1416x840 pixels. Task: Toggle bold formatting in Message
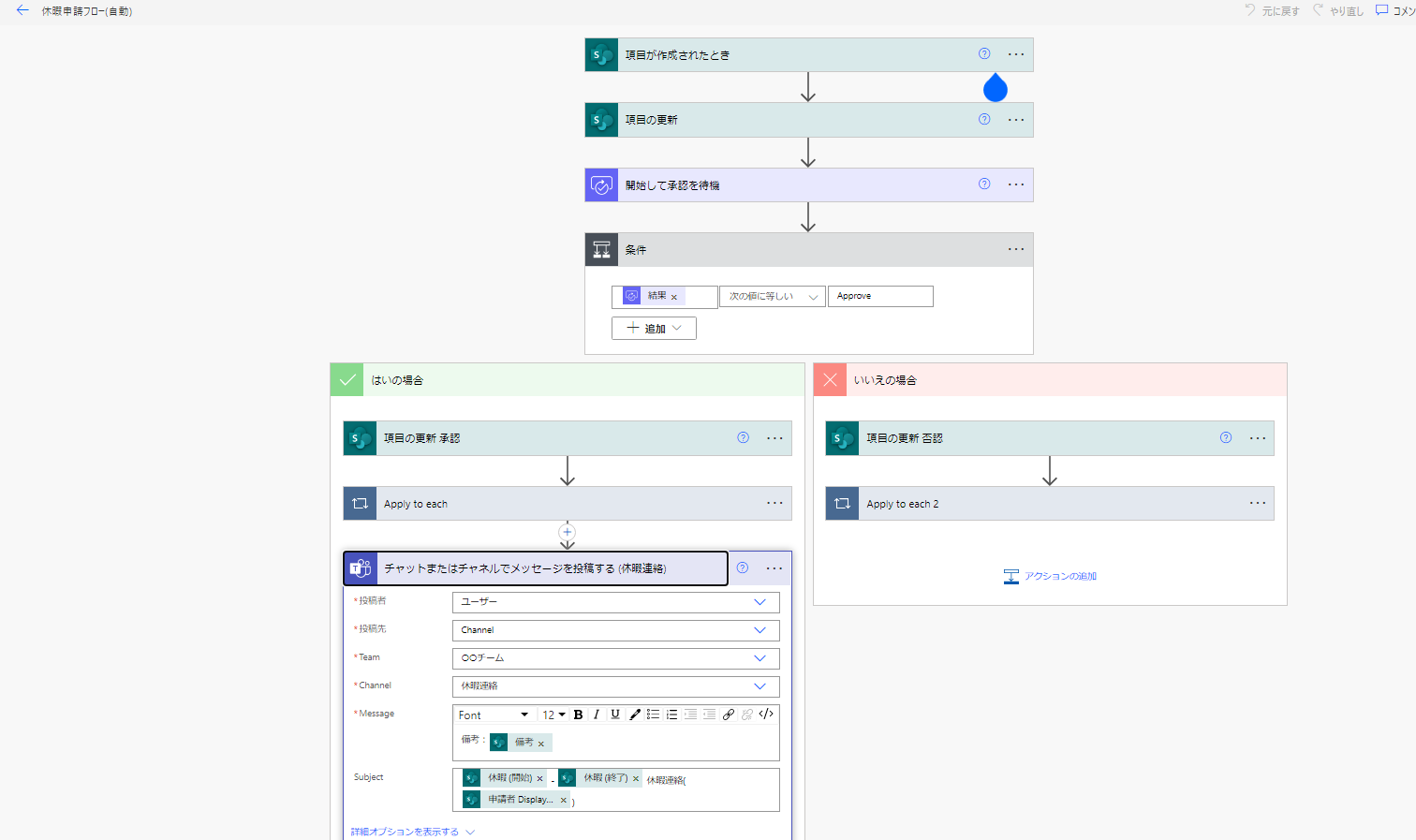point(578,715)
